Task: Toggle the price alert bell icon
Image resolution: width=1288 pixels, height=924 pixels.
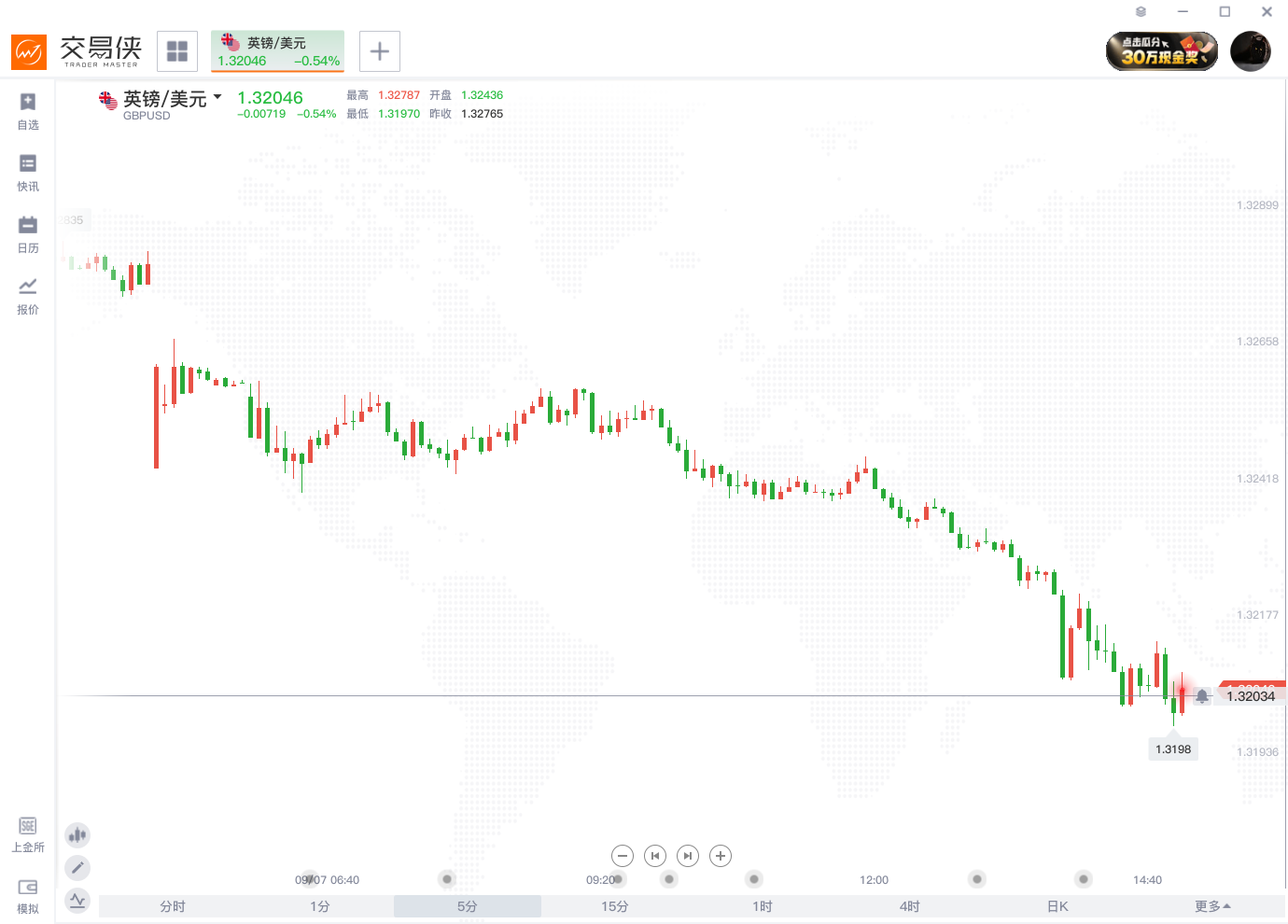Action: pos(1202,696)
